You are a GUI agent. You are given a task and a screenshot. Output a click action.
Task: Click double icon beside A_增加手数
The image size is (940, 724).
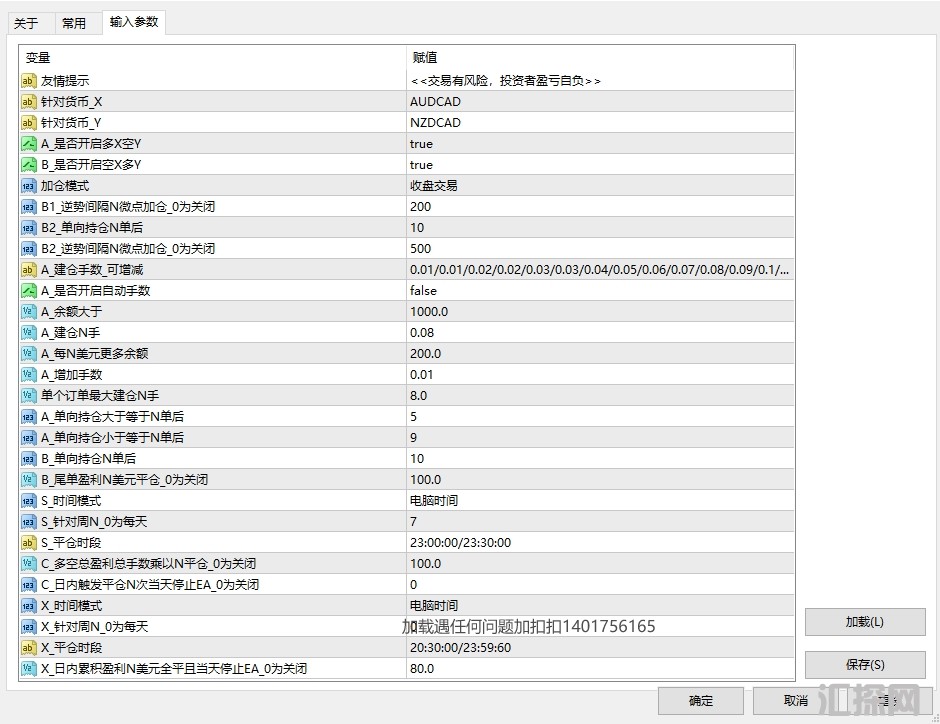point(29,375)
